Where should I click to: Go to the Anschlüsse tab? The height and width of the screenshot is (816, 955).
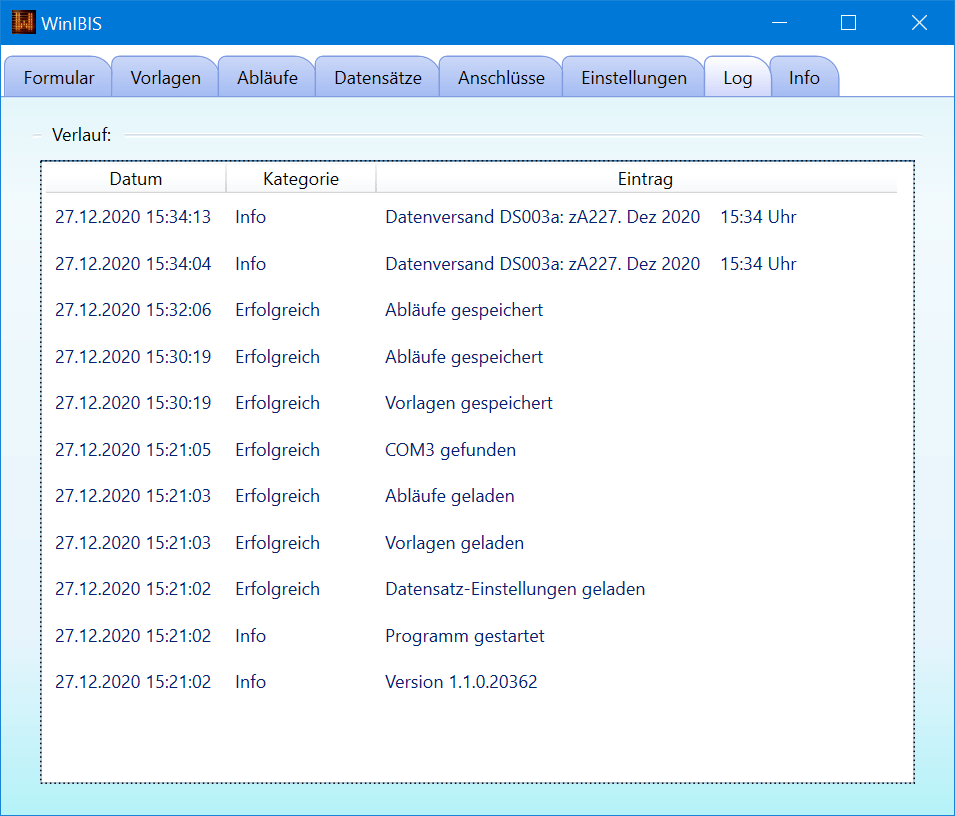(x=501, y=77)
